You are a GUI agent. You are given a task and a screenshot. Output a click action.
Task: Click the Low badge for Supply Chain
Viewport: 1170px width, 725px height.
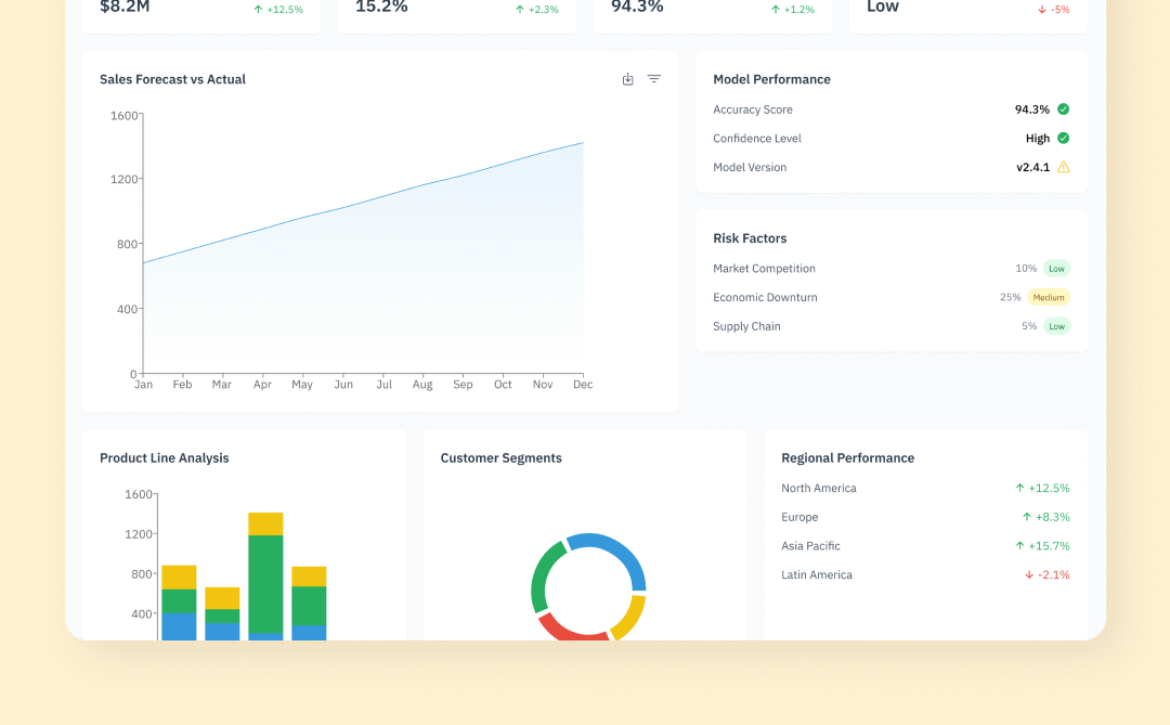point(1056,326)
